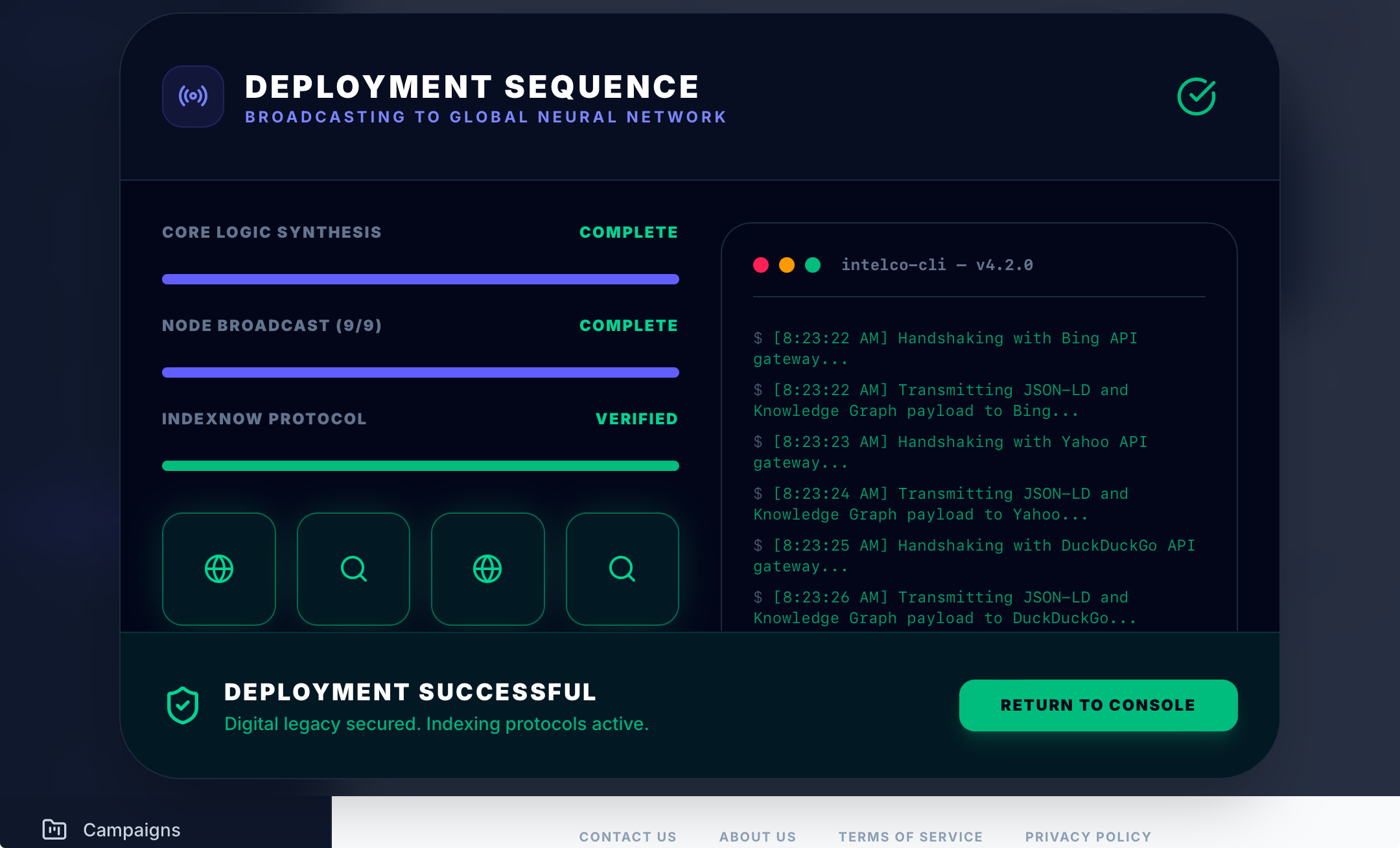Click the shield check icon
This screenshot has height=848, width=1400.
(183, 705)
